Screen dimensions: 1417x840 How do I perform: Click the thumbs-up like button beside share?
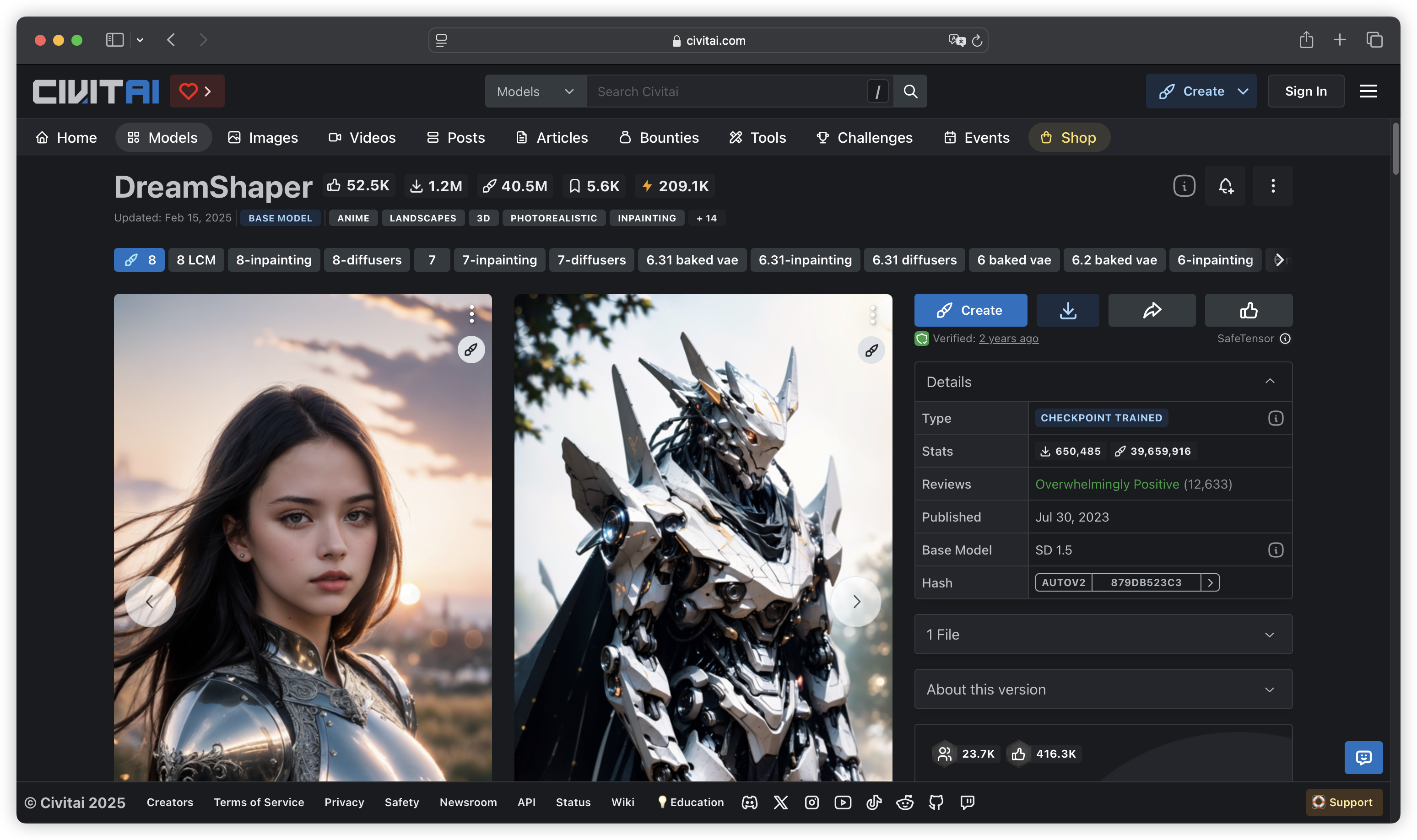pos(1248,310)
